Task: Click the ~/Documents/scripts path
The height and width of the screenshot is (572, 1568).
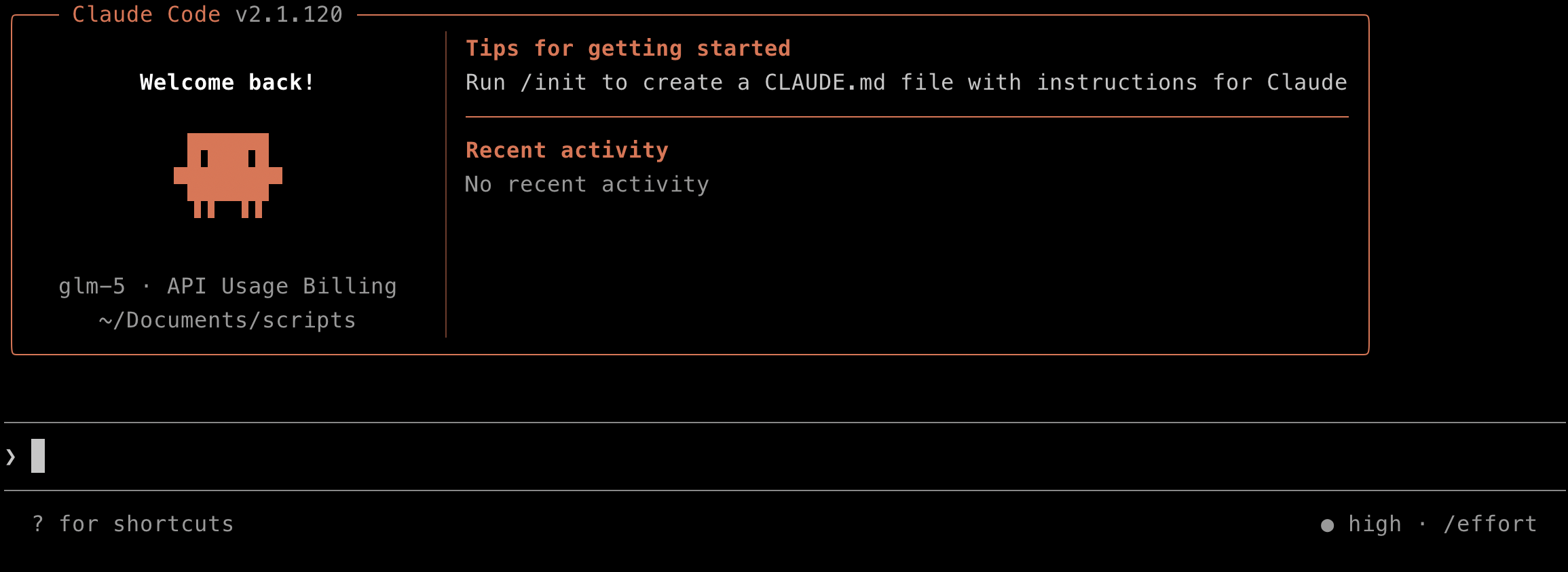Action: coord(227,320)
